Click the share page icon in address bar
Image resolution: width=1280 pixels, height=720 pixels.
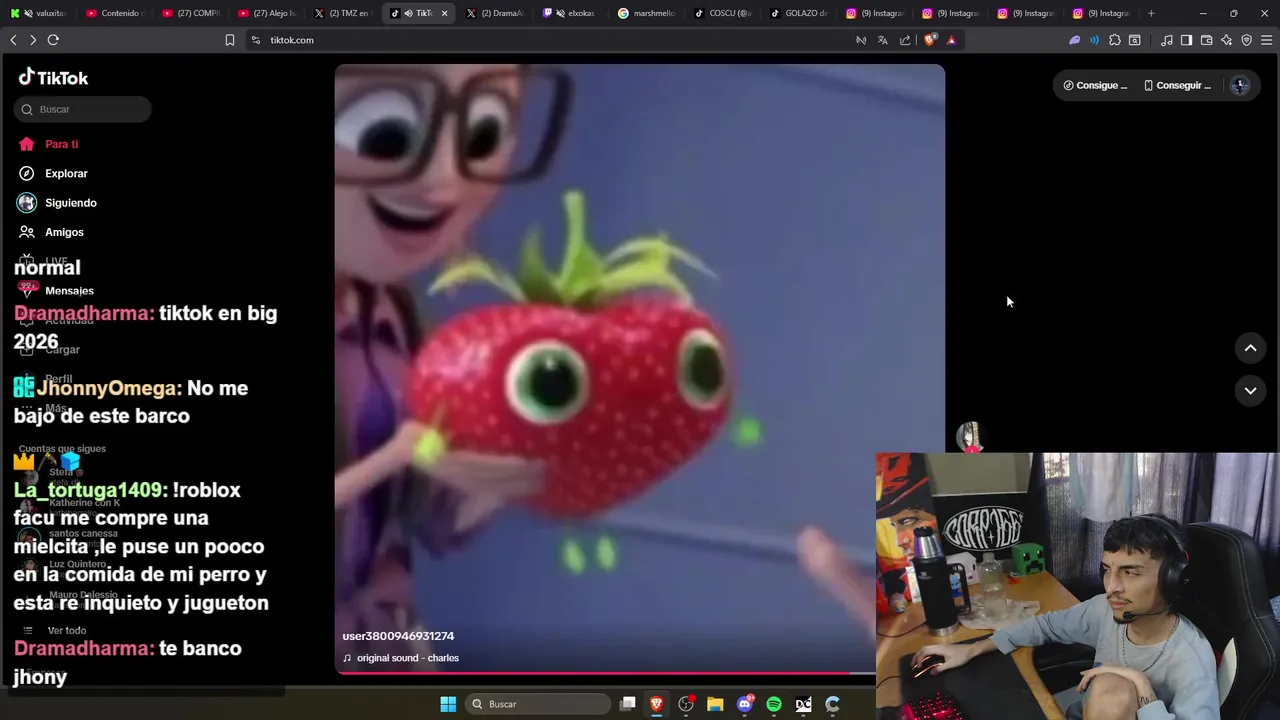905,40
